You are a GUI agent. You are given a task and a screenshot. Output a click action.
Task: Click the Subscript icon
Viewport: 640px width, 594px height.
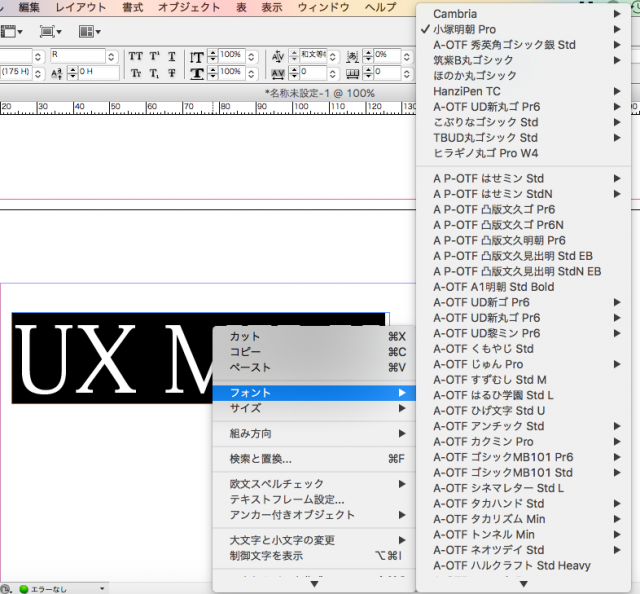click(x=154, y=73)
